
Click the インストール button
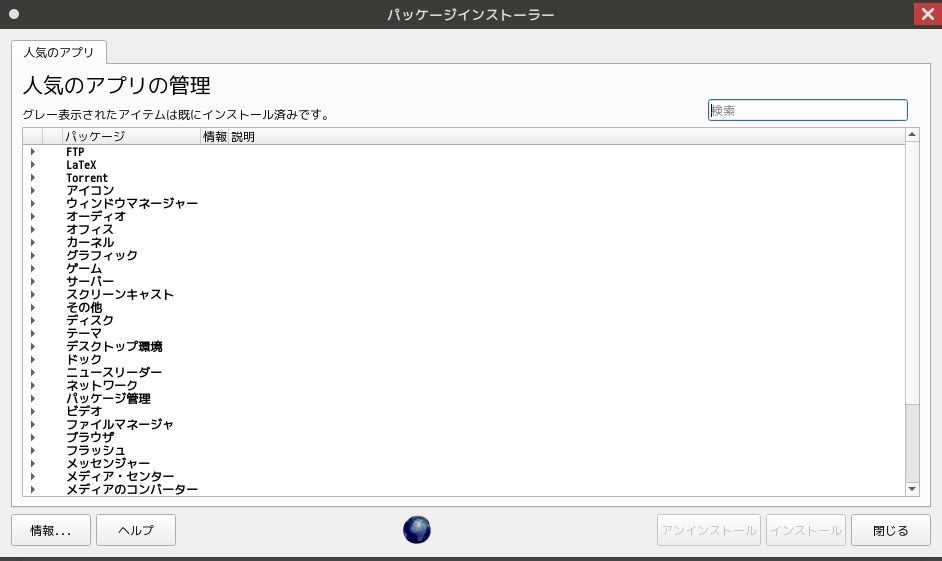[806, 530]
